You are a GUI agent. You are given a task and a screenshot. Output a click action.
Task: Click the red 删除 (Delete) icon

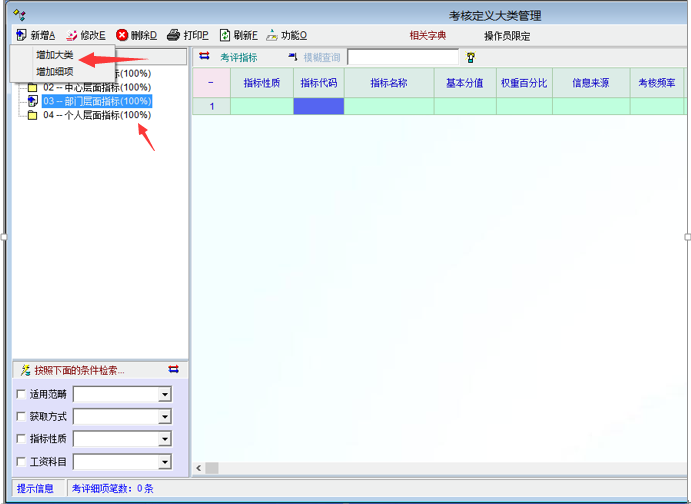[122, 35]
